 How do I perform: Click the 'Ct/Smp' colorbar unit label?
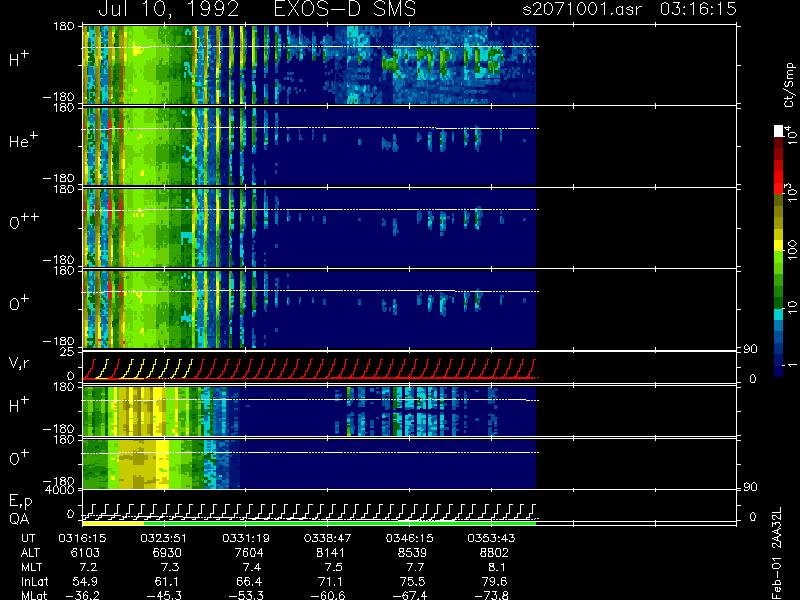pos(789,85)
